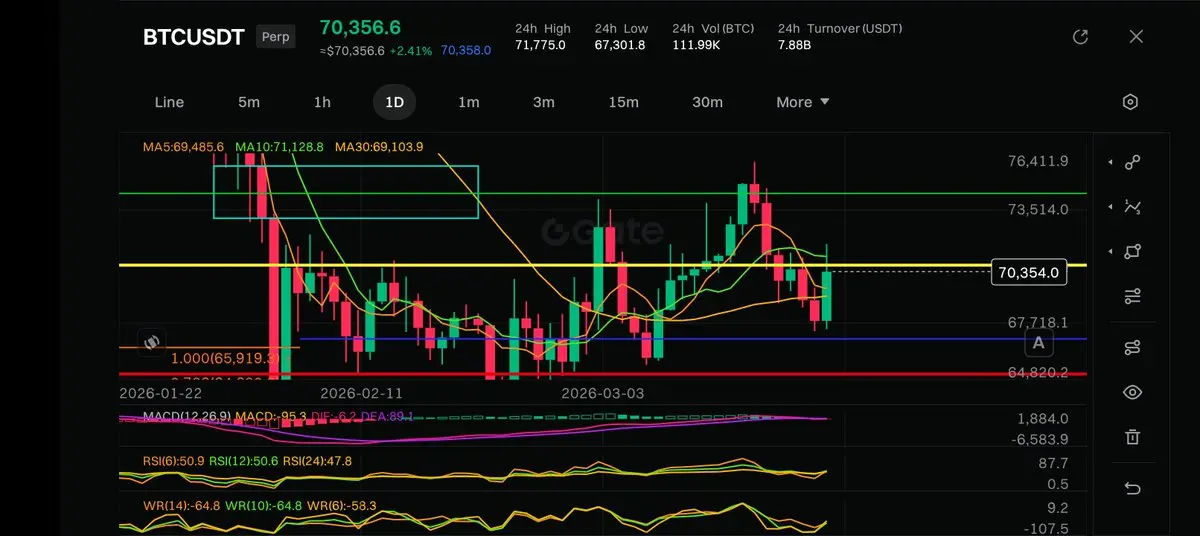Select the 30m timeframe

tap(707, 102)
